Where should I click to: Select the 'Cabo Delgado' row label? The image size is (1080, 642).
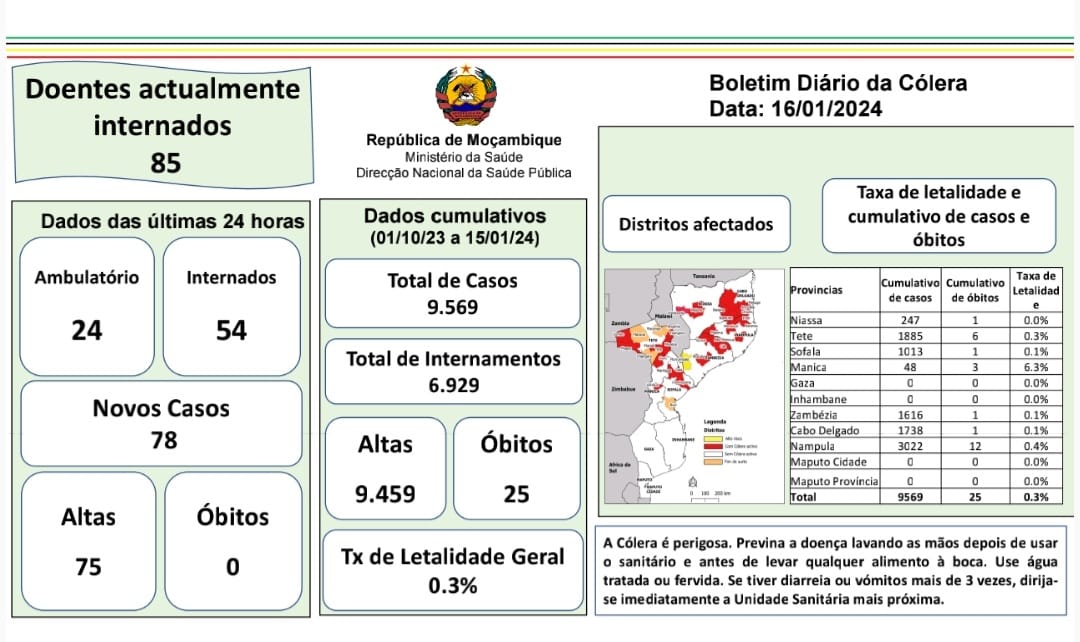click(824, 431)
